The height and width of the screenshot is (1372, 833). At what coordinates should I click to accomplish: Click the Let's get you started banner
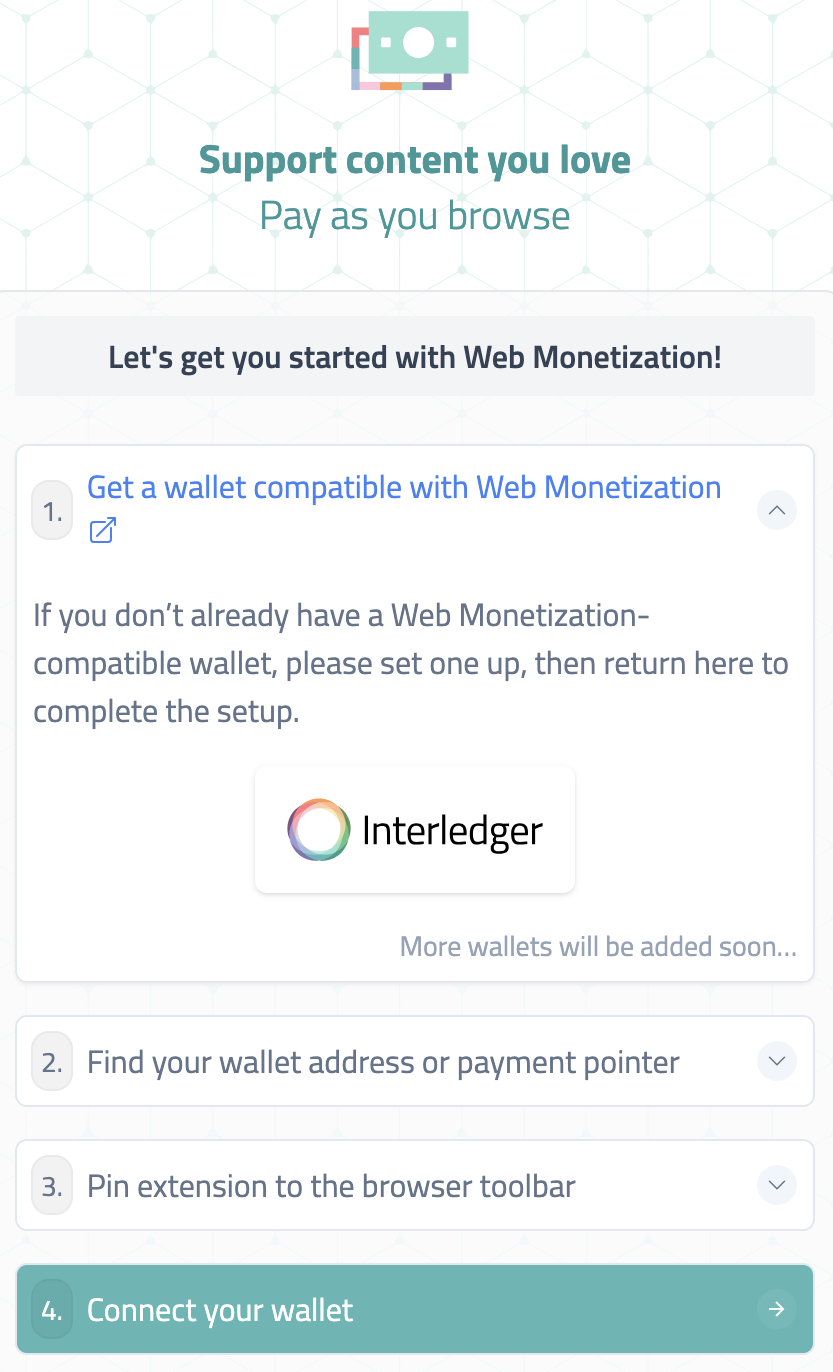pos(415,356)
